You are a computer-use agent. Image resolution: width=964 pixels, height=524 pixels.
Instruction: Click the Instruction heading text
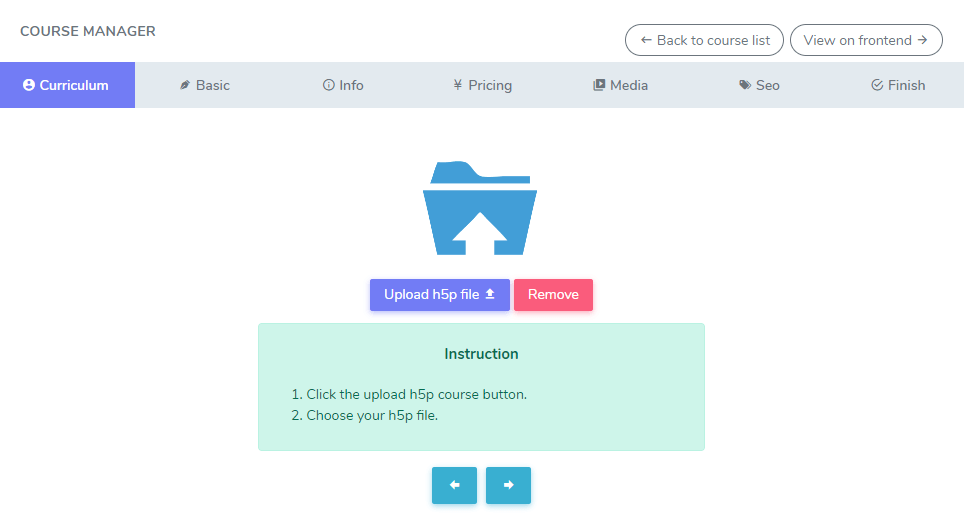click(x=481, y=354)
